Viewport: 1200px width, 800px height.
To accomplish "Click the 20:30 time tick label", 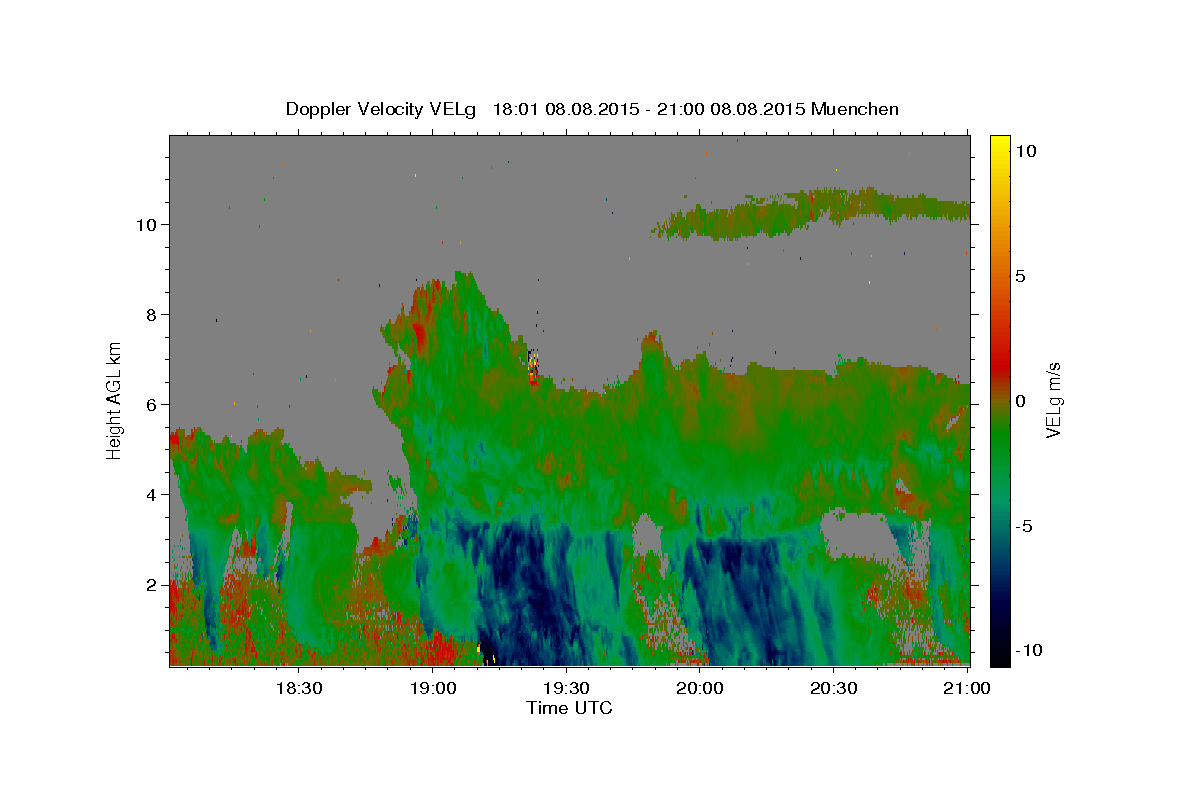I will coord(833,689).
